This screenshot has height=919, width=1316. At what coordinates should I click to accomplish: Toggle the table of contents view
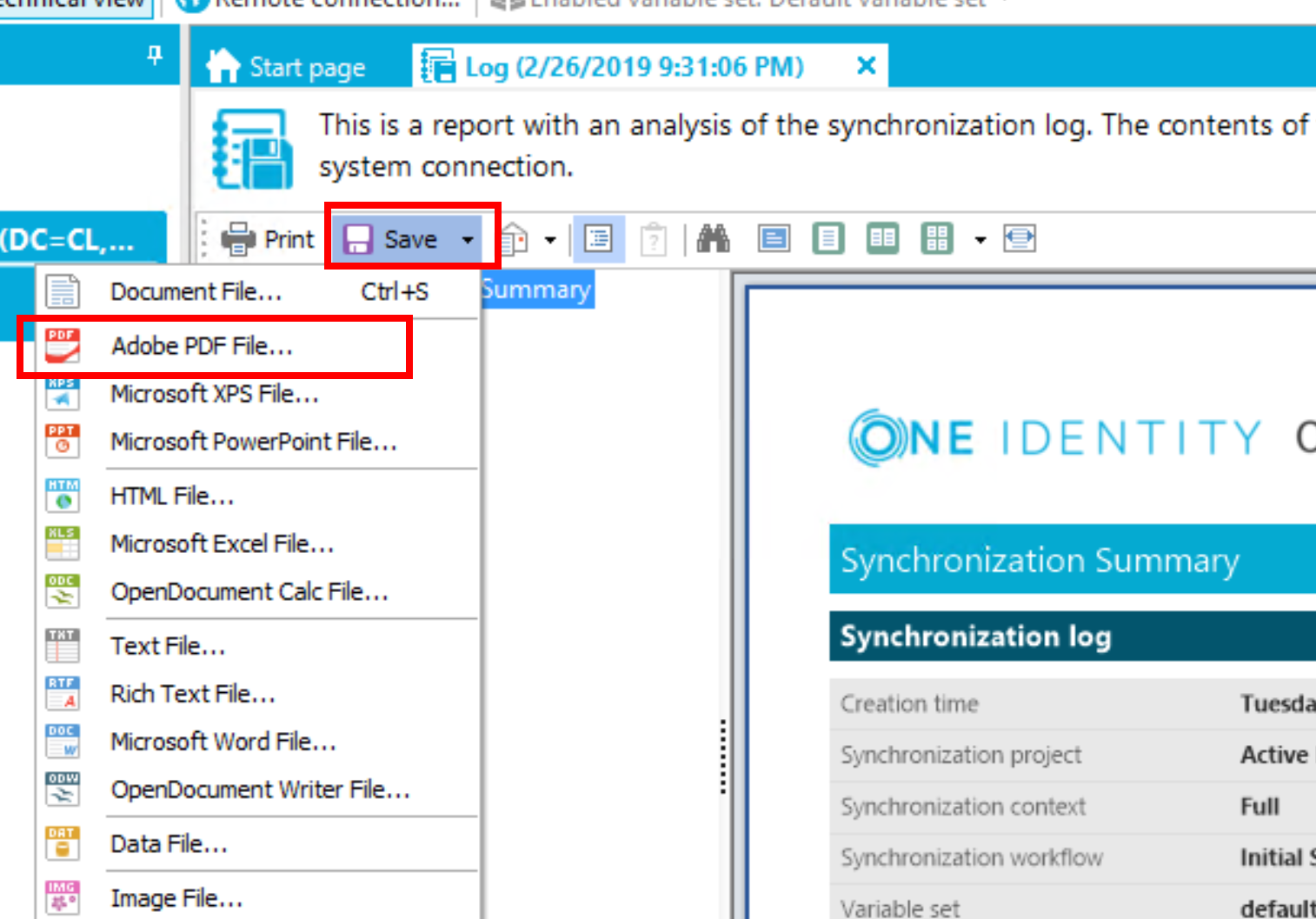[x=599, y=238]
